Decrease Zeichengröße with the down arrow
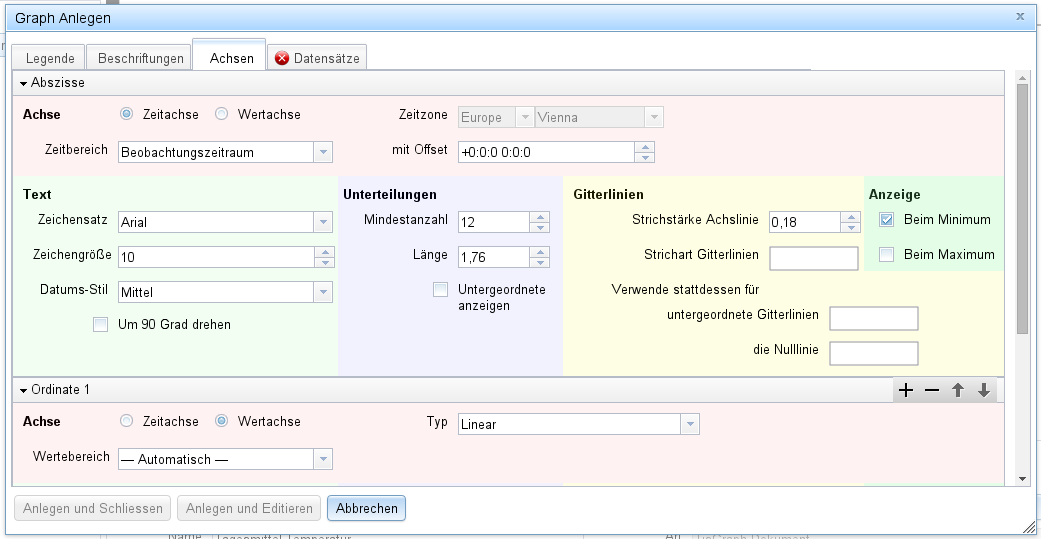This screenshot has width=1041, height=539. point(325,262)
